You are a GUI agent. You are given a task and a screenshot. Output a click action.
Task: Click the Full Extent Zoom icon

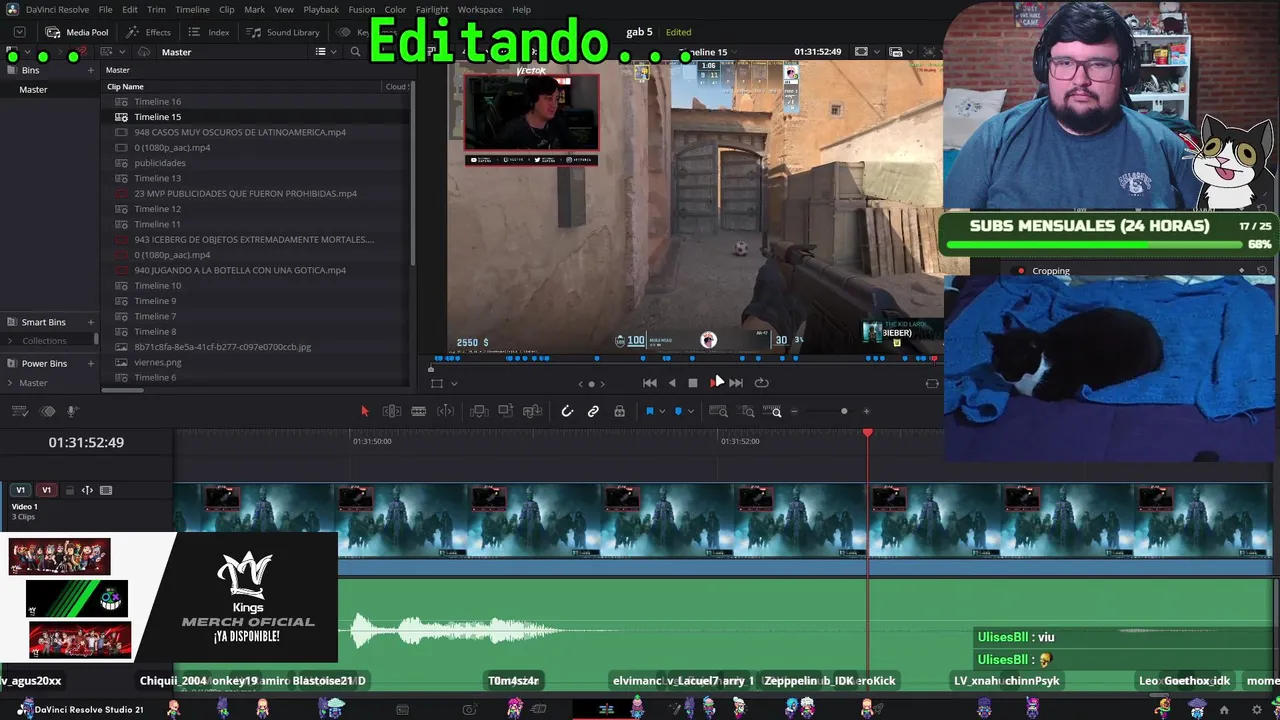coord(718,411)
